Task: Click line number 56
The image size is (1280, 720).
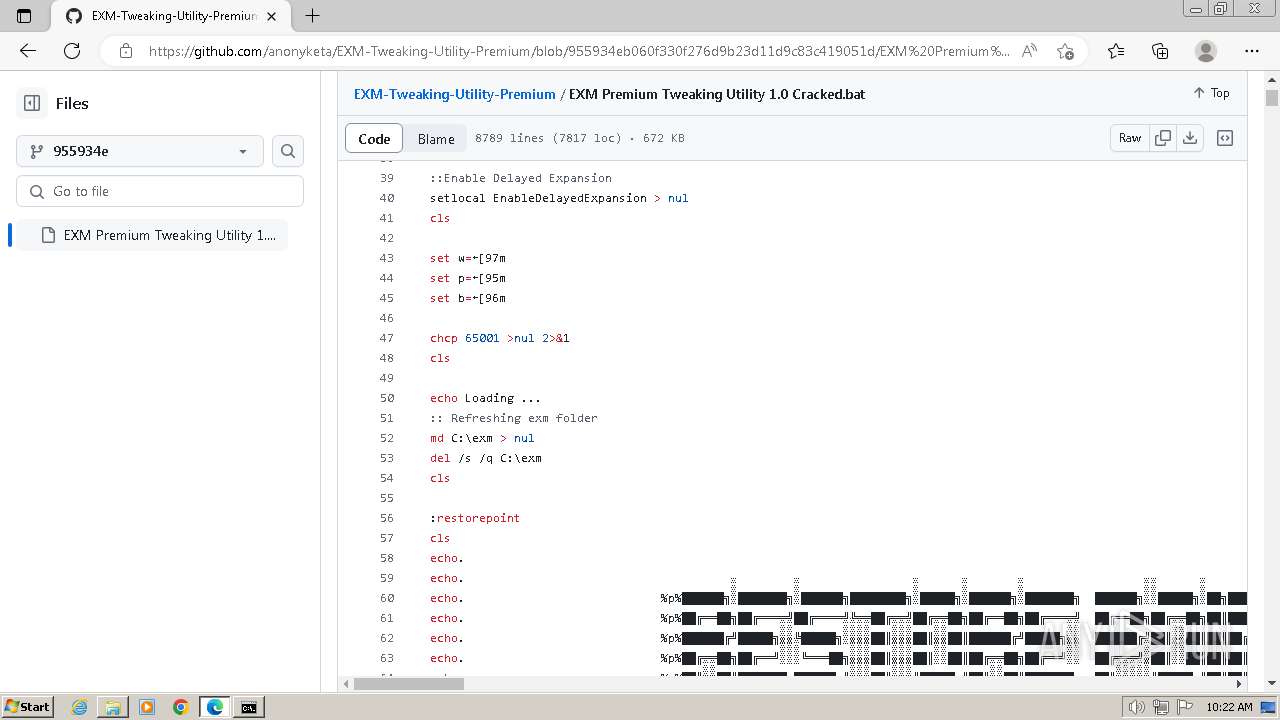Action: pos(387,518)
